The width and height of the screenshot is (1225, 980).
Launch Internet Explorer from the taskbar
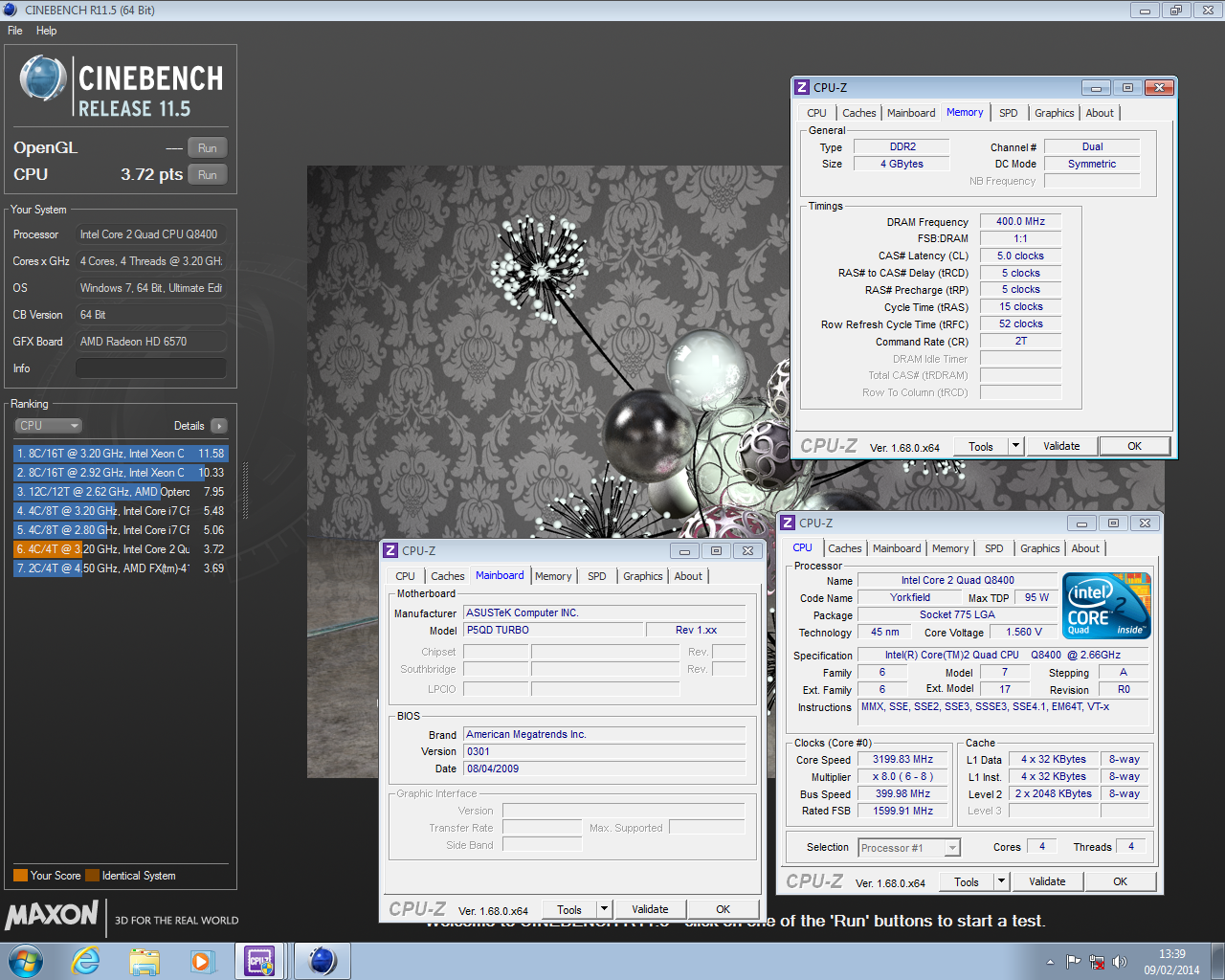click(x=86, y=961)
